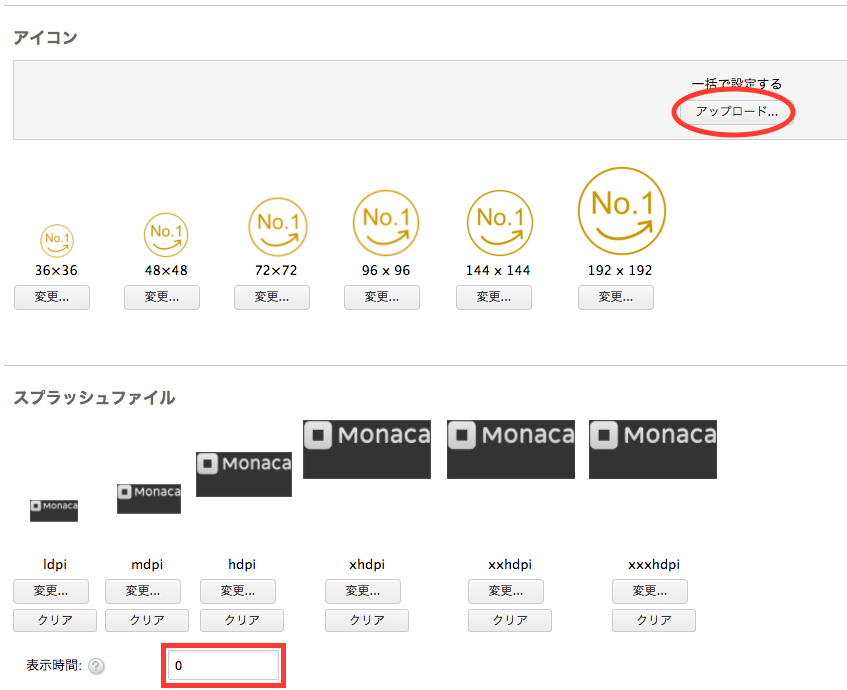Open the ldpi Monaca splash preview

54,511
